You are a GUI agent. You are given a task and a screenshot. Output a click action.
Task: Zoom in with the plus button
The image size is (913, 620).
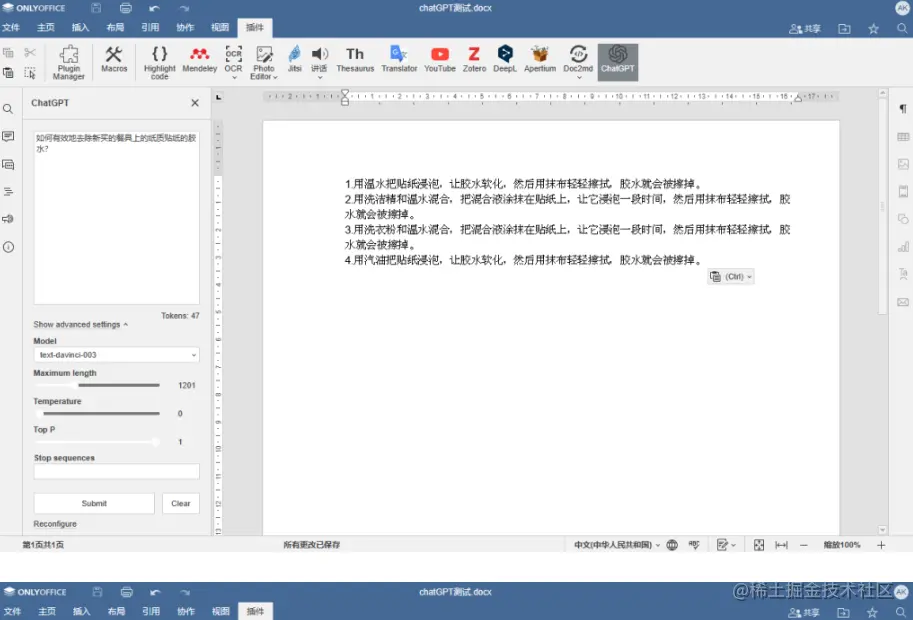(x=881, y=545)
